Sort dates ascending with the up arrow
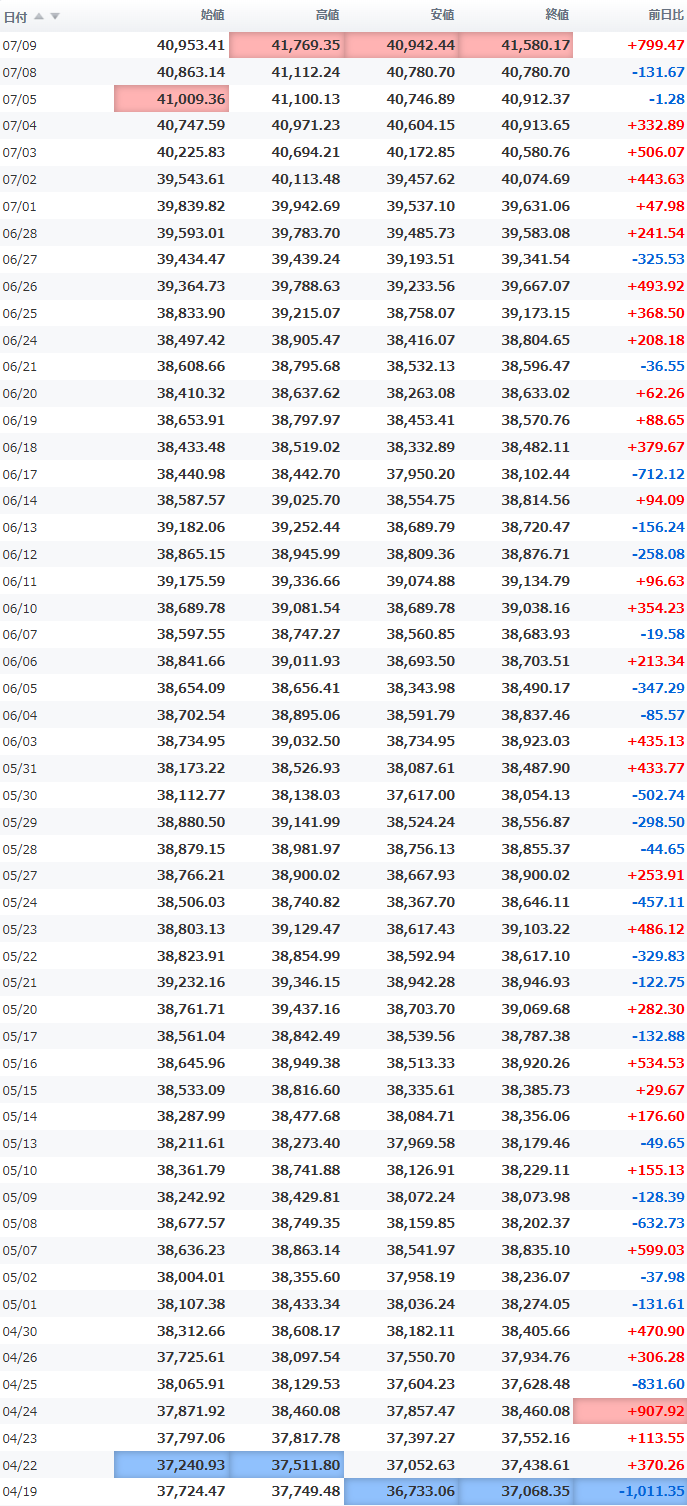Screen dimensions: 687x1506 click(x=39, y=16)
